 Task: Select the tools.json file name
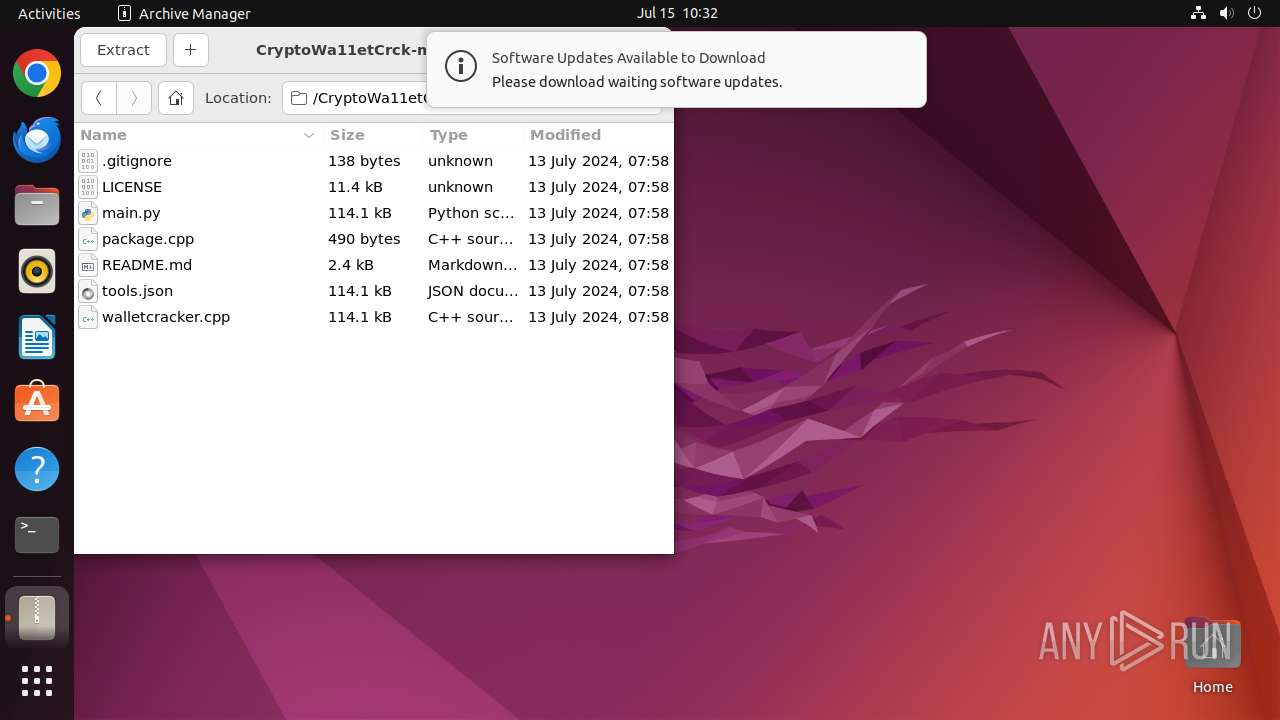click(x=137, y=291)
